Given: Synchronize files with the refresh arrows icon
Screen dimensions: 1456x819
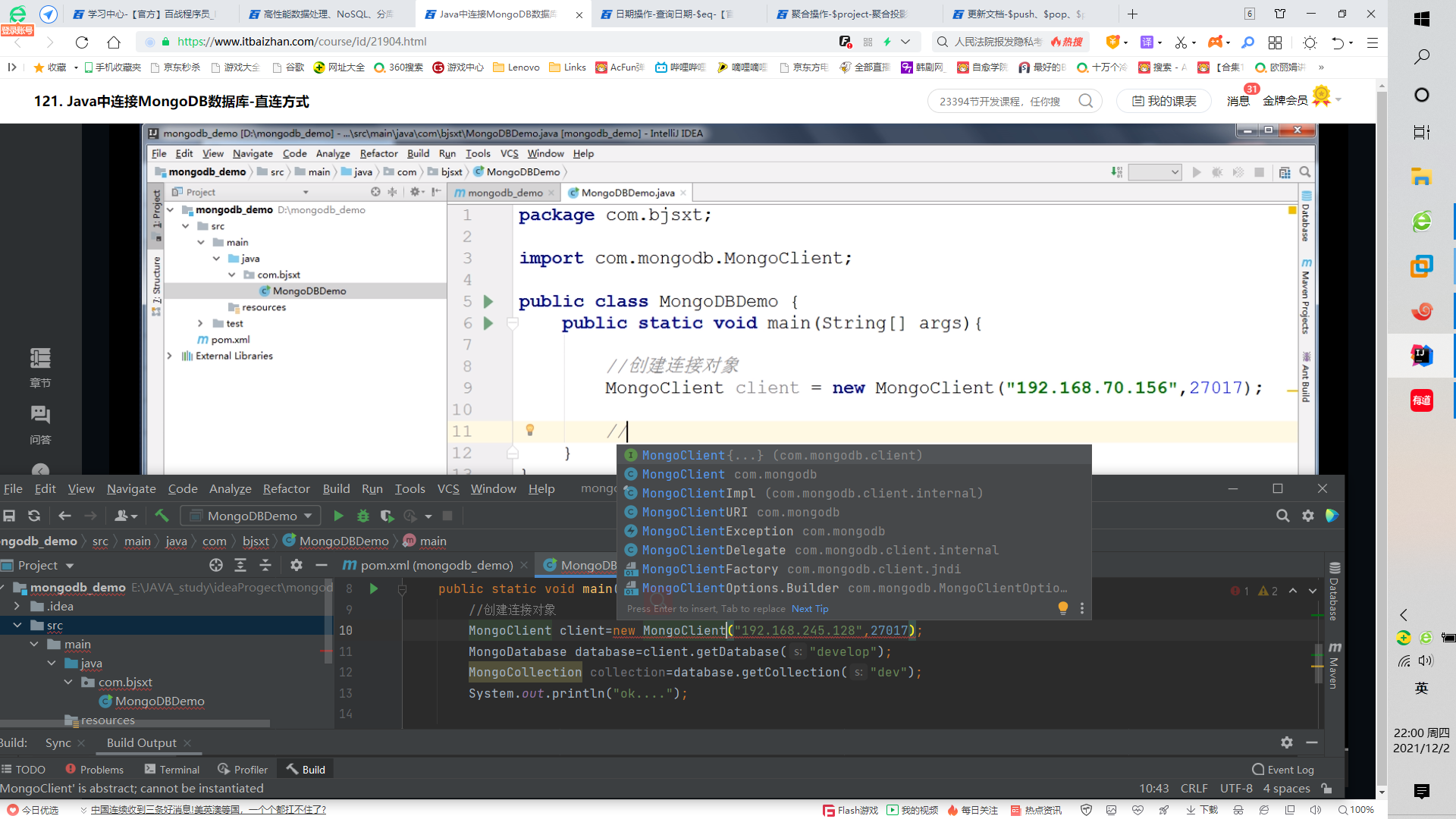Looking at the screenshot, I should (34, 516).
